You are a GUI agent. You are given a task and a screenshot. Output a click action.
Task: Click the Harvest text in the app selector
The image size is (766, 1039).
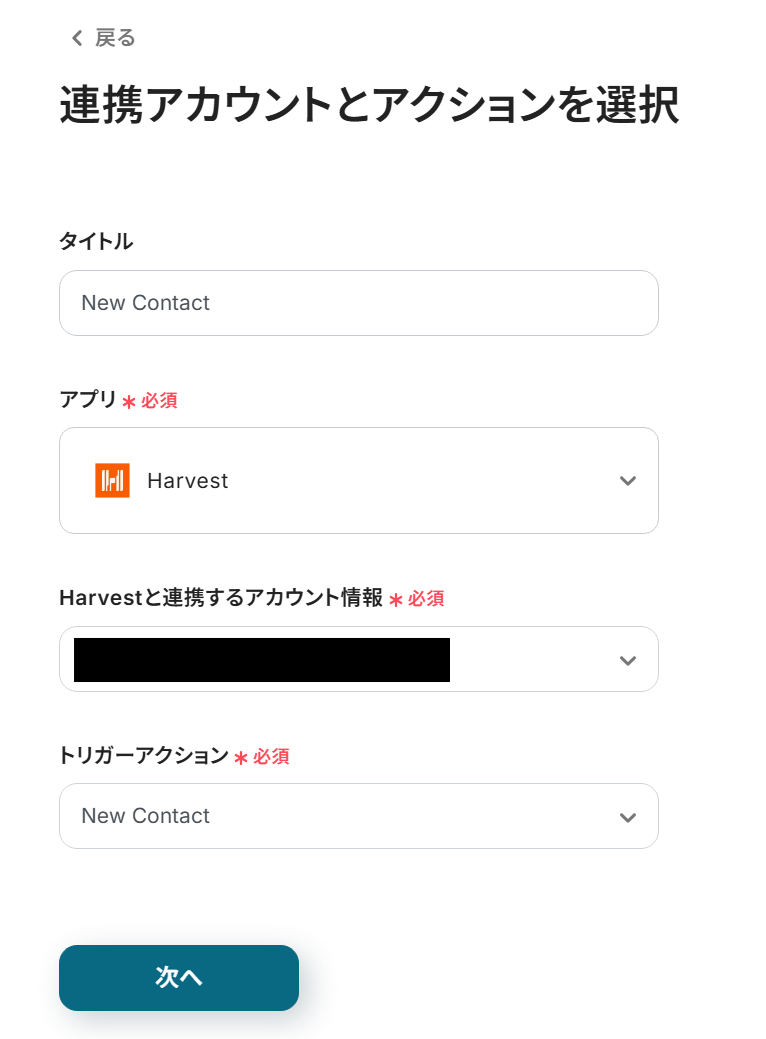[x=187, y=481]
